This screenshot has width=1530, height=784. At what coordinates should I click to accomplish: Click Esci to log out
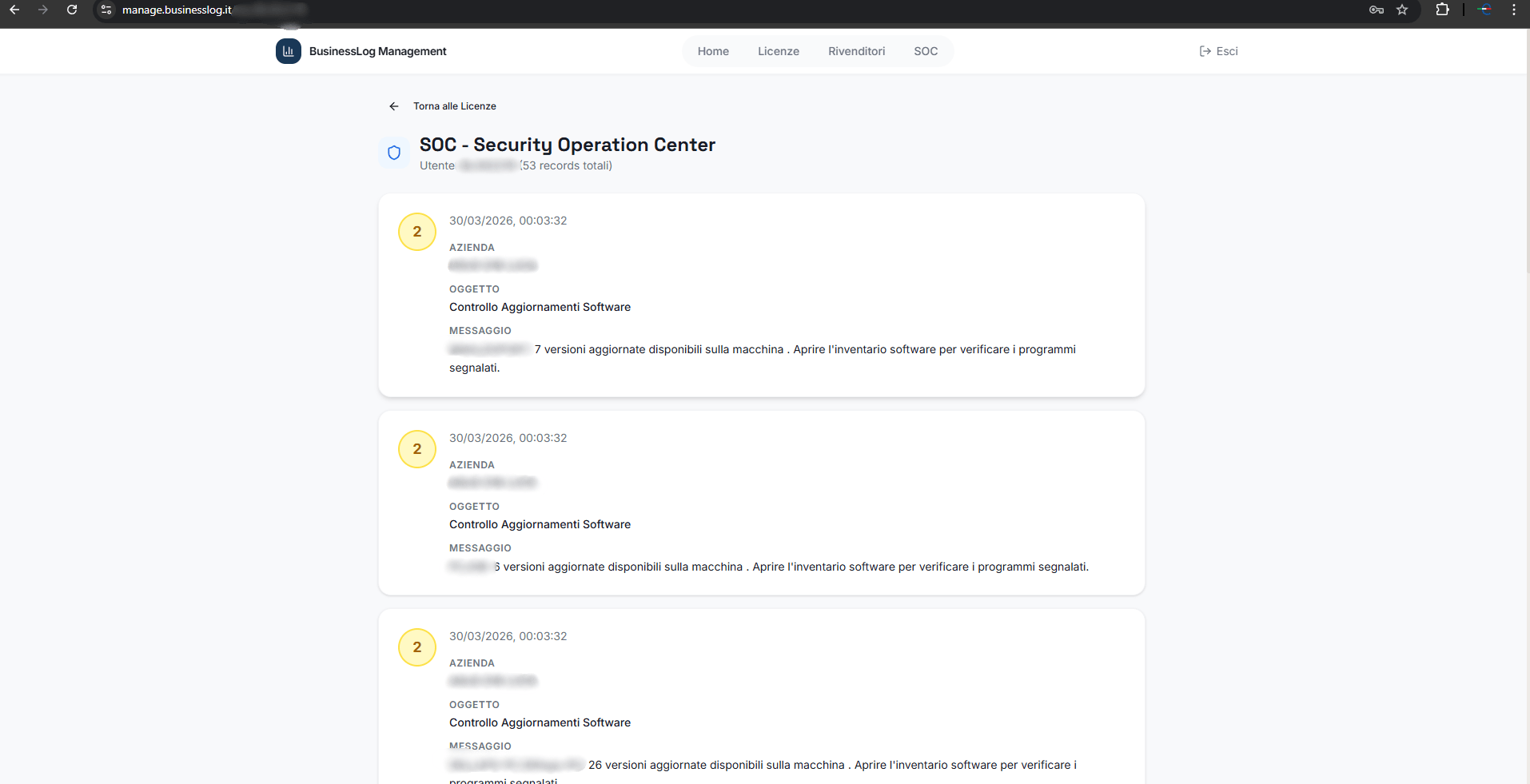pos(1226,50)
